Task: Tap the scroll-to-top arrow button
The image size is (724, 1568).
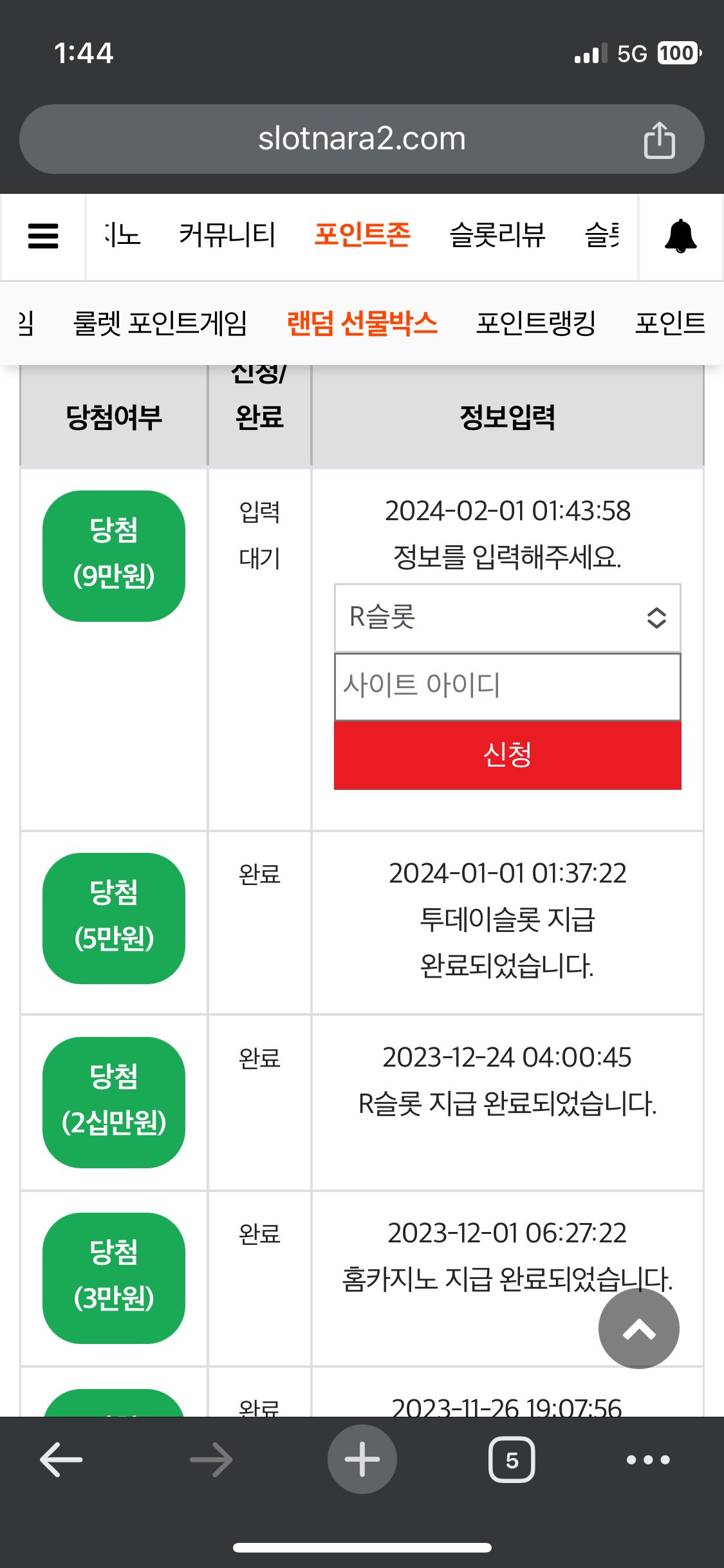Action: point(638,1329)
